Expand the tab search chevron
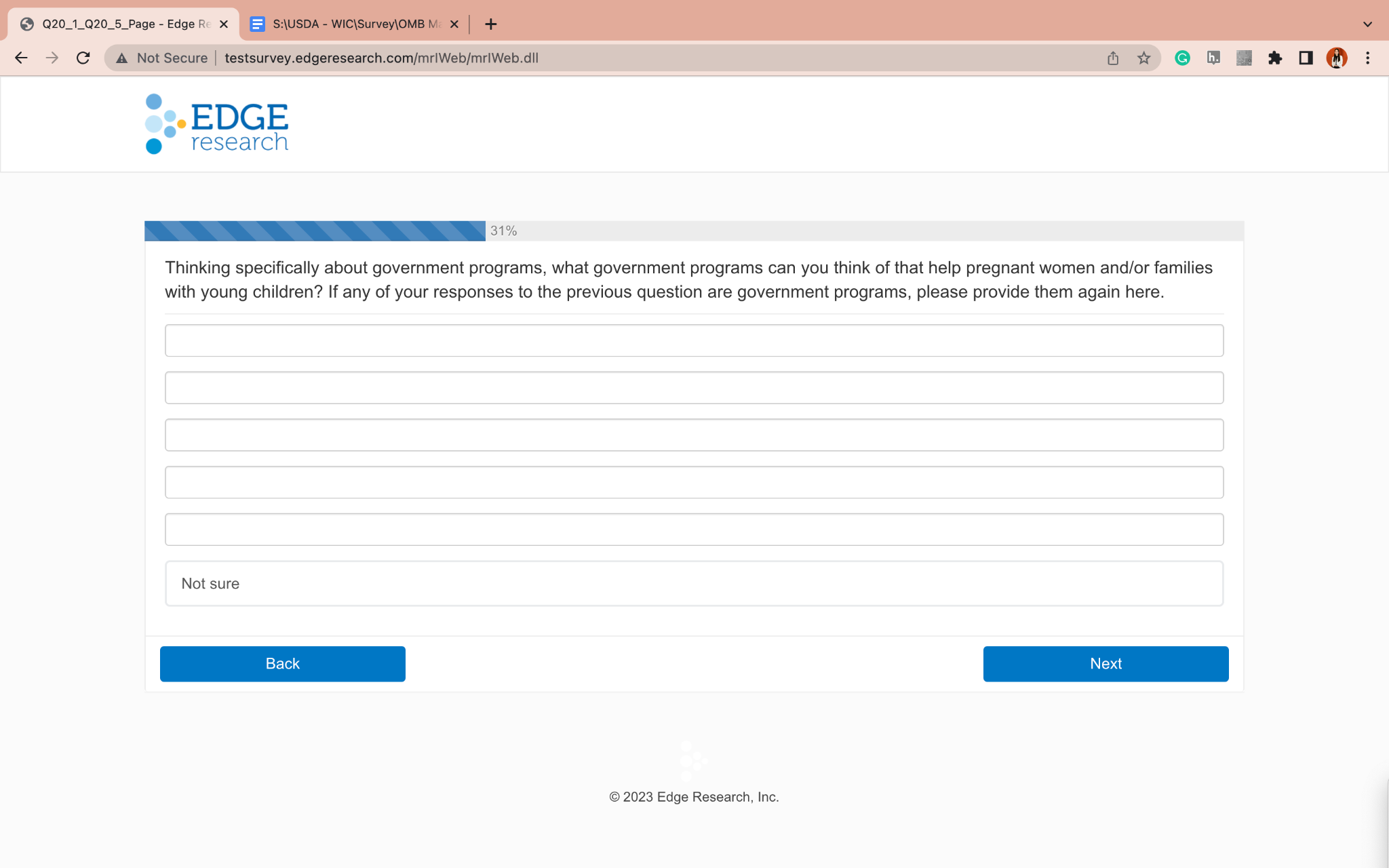This screenshot has height=868, width=1389. [x=1367, y=24]
